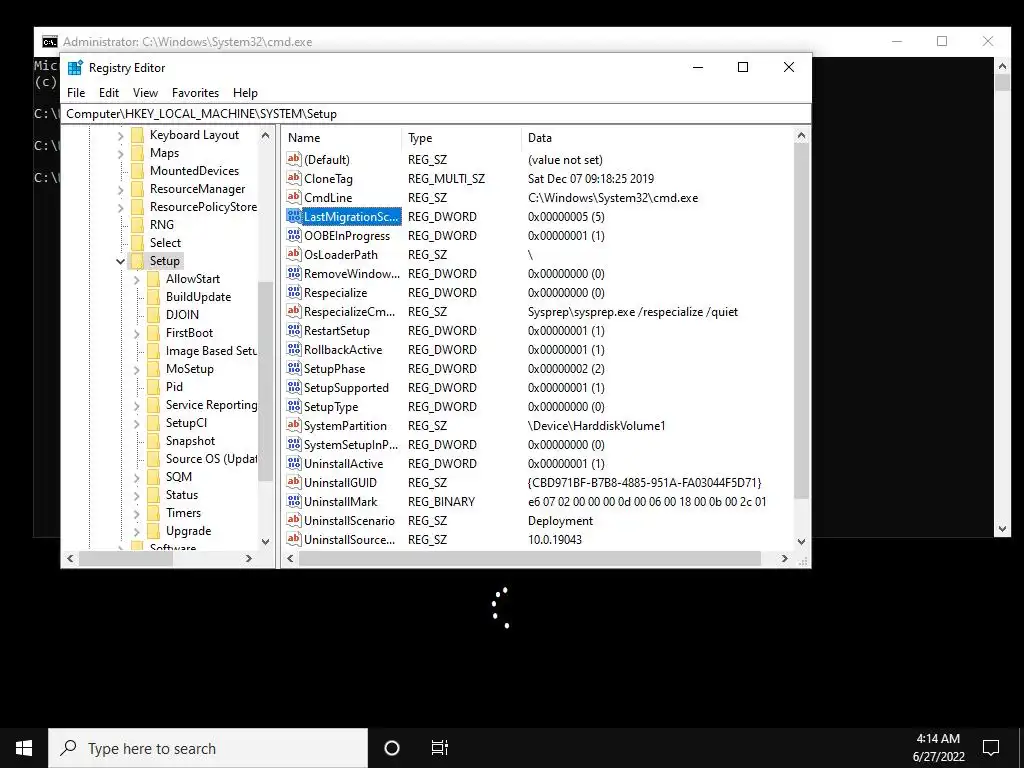Expand the Keyboard Layout key
The width and height of the screenshot is (1024, 768).
(120, 136)
